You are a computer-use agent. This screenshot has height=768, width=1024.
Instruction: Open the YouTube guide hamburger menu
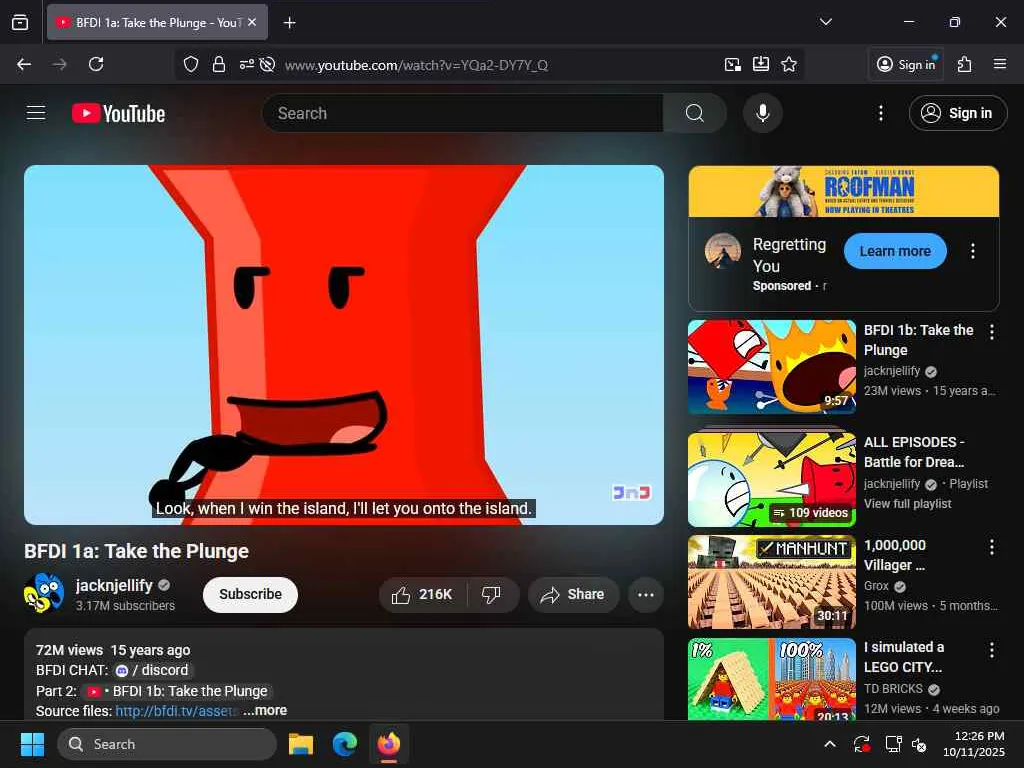point(36,113)
